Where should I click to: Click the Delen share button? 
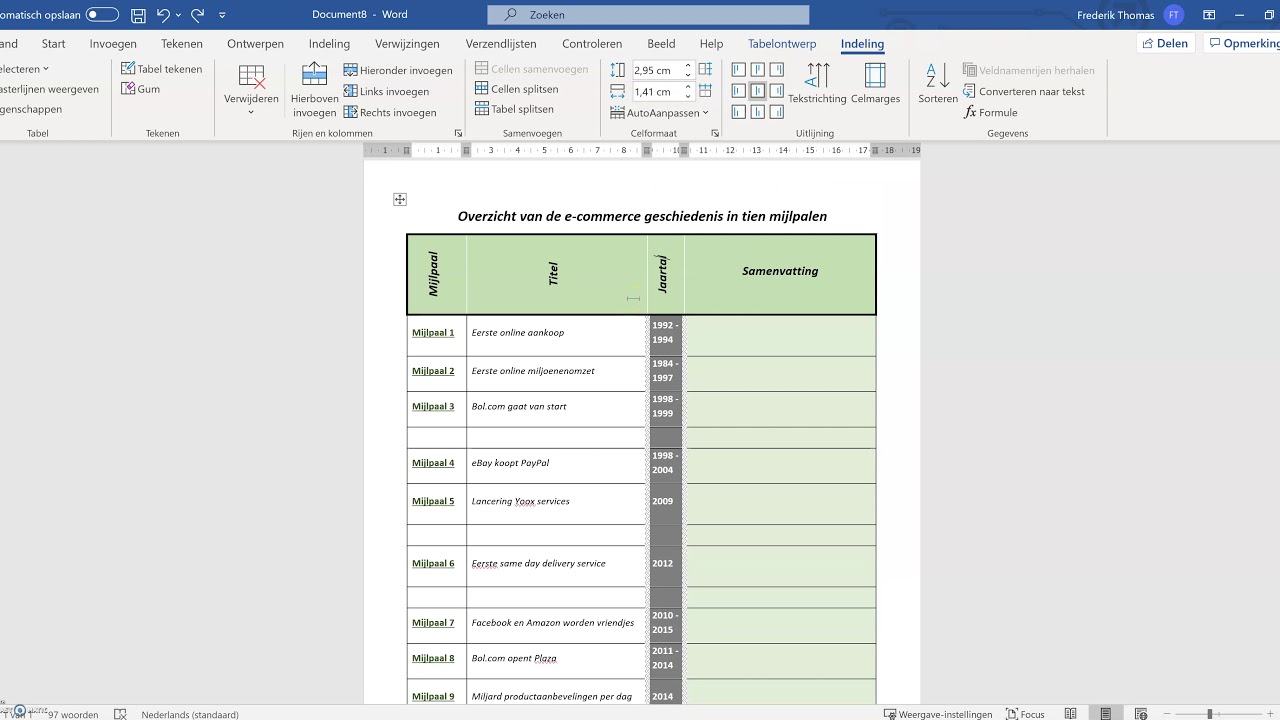(1166, 44)
